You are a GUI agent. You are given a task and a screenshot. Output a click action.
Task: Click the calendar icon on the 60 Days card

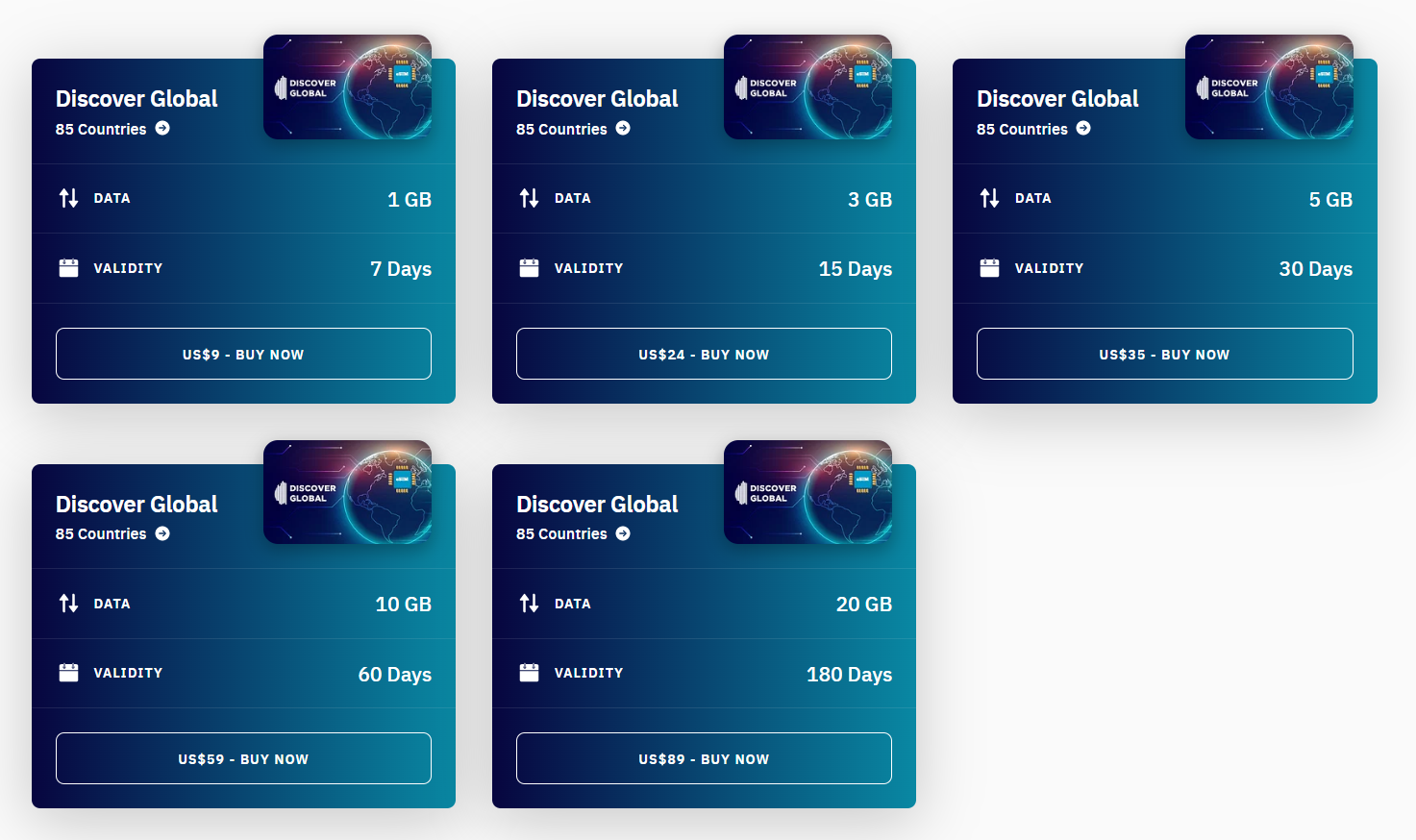pos(68,673)
